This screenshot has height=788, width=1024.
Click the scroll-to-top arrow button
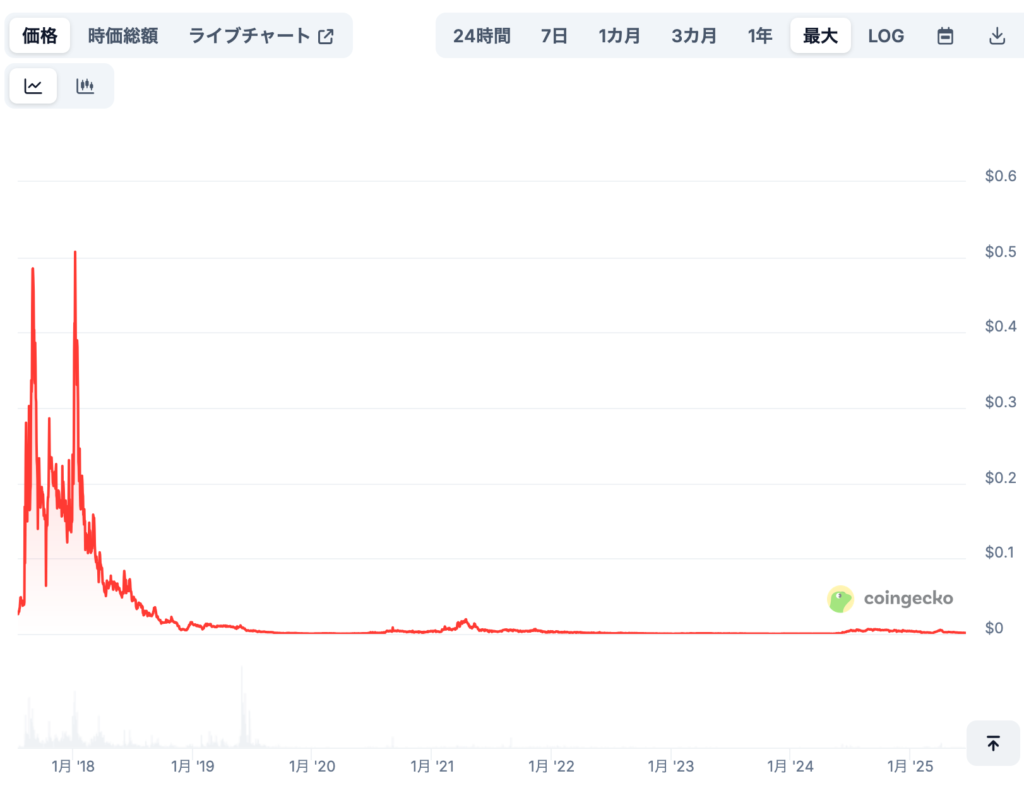point(993,743)
